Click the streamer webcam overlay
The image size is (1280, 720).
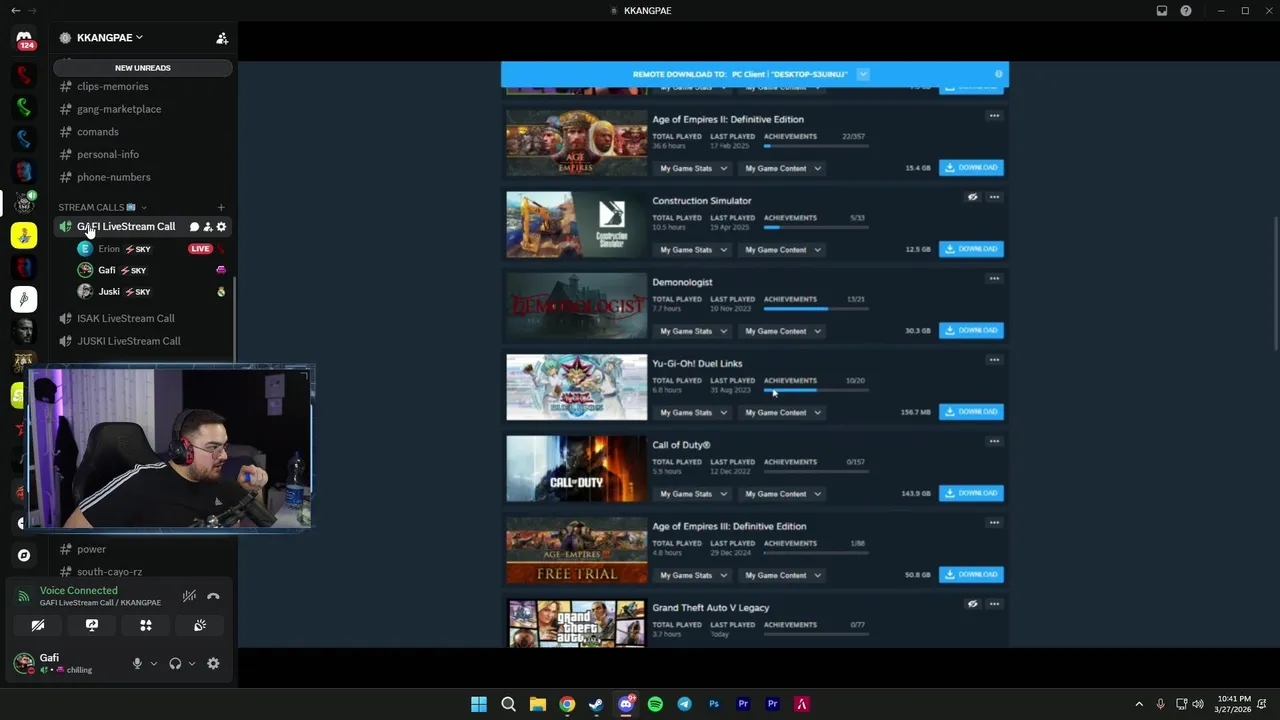click(x=170, y=448)
